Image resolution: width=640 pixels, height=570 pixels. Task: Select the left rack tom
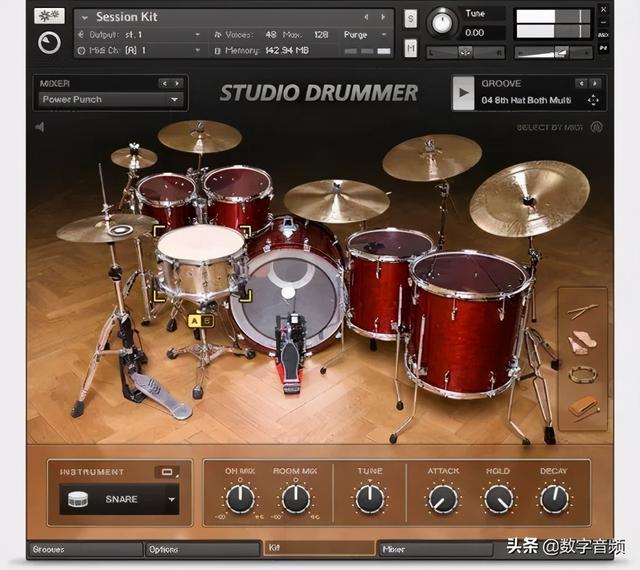[x=166, y=200]
